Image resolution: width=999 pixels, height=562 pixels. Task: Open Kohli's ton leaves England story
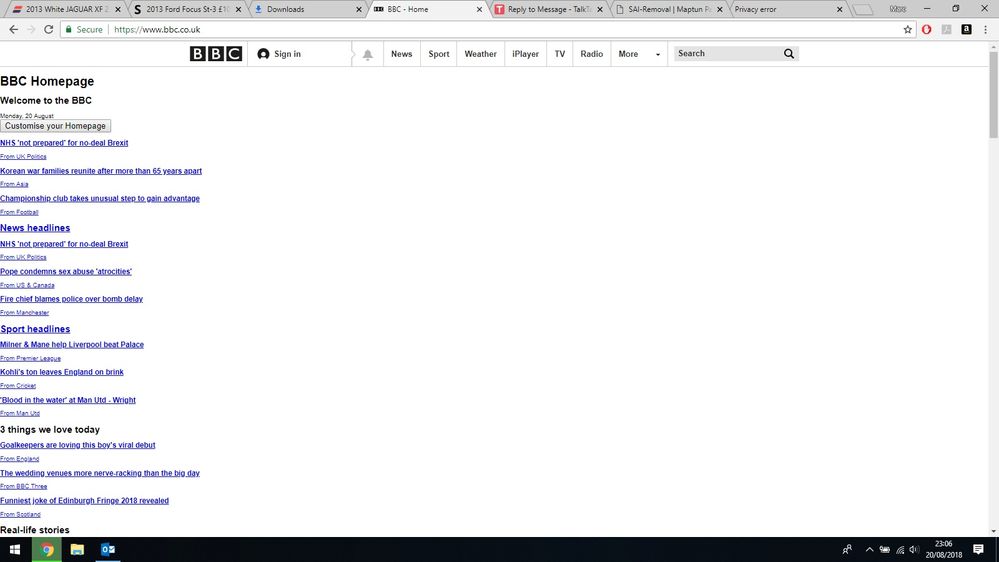pyautogui.click(x=62, y=372)
